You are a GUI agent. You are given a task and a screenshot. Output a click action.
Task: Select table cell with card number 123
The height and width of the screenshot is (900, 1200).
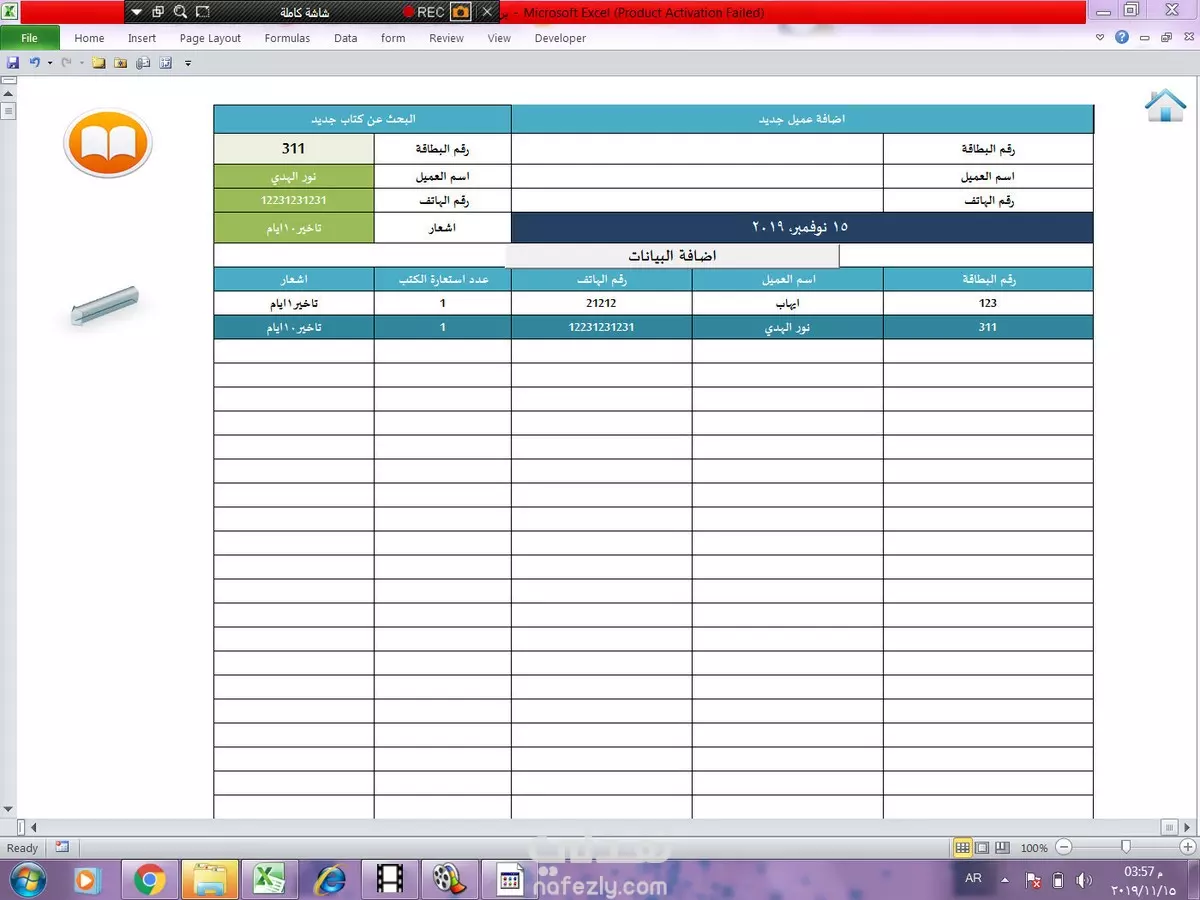tap(988, 303)
